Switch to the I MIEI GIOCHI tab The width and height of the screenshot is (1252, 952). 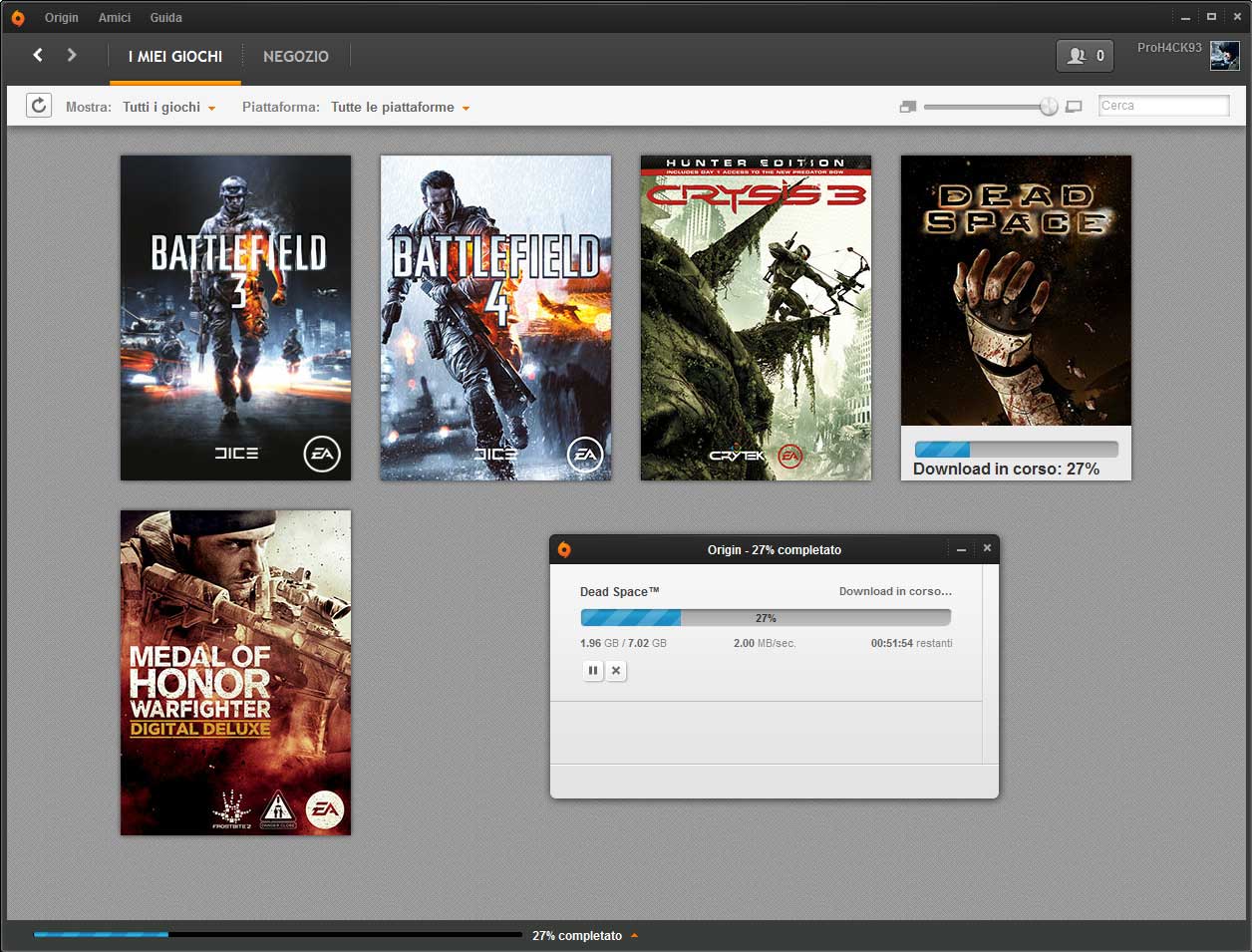click(x=175, y=57)
